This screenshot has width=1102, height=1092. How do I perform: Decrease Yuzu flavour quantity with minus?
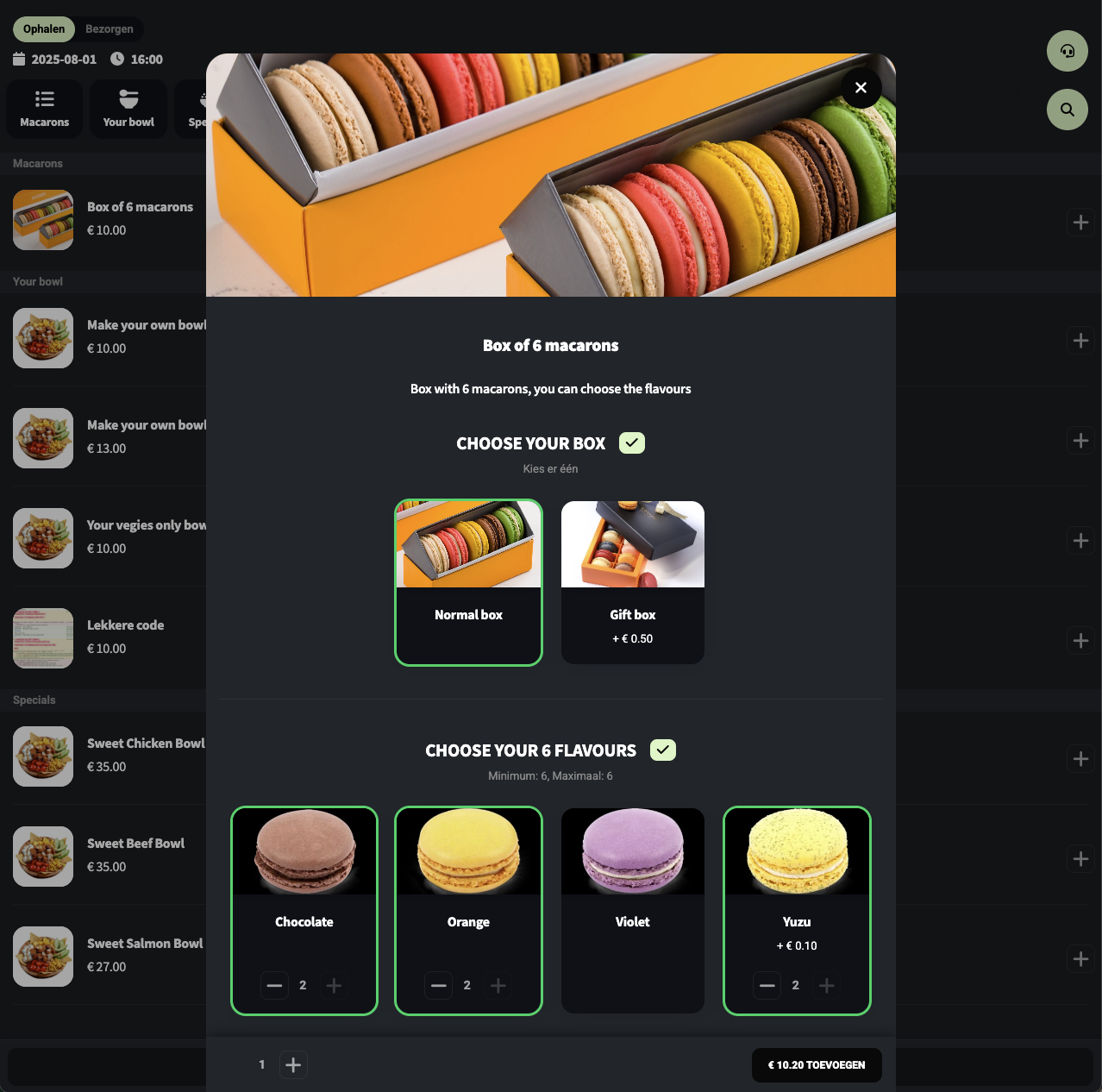pos(767,985)
